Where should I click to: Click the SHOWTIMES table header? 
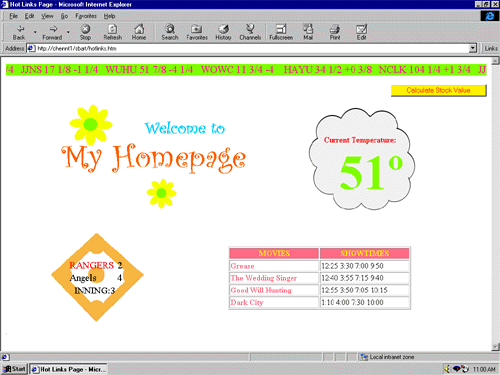pyautogui.click(x=364, y=253)
